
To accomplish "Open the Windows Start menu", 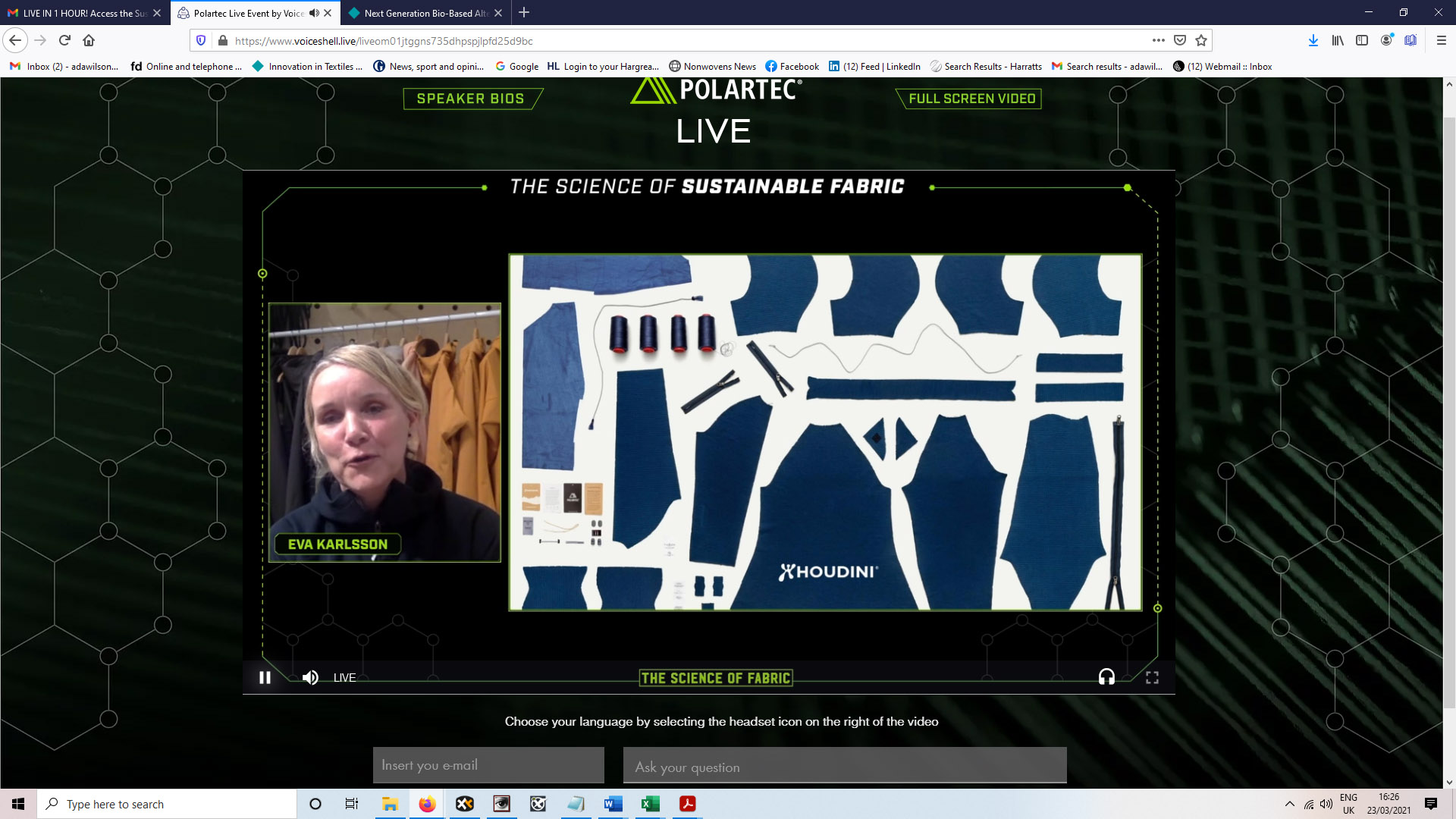I will coord(18,804).
